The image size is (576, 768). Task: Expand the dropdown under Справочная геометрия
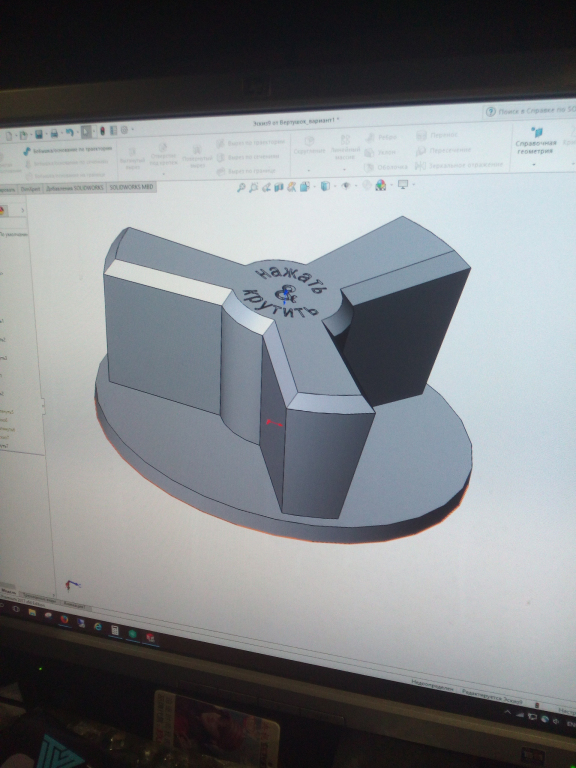533,165
